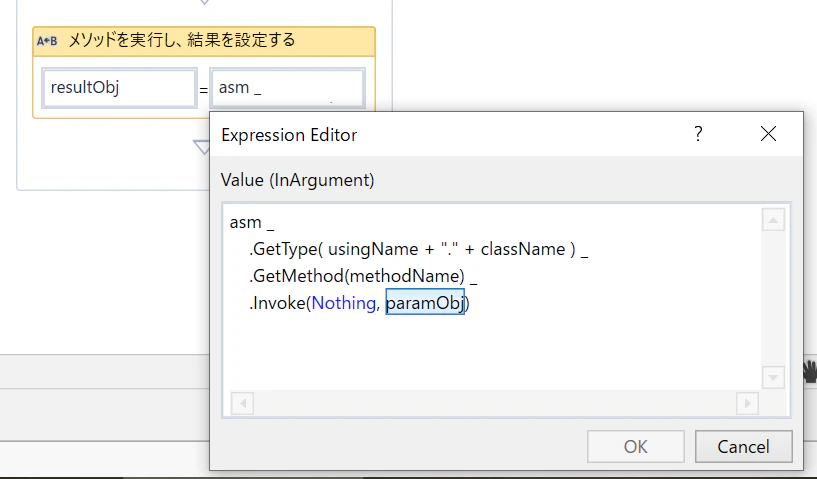817x479 pixels.
Task: Click the scroll right arrow in expression box
Action: 747,403
